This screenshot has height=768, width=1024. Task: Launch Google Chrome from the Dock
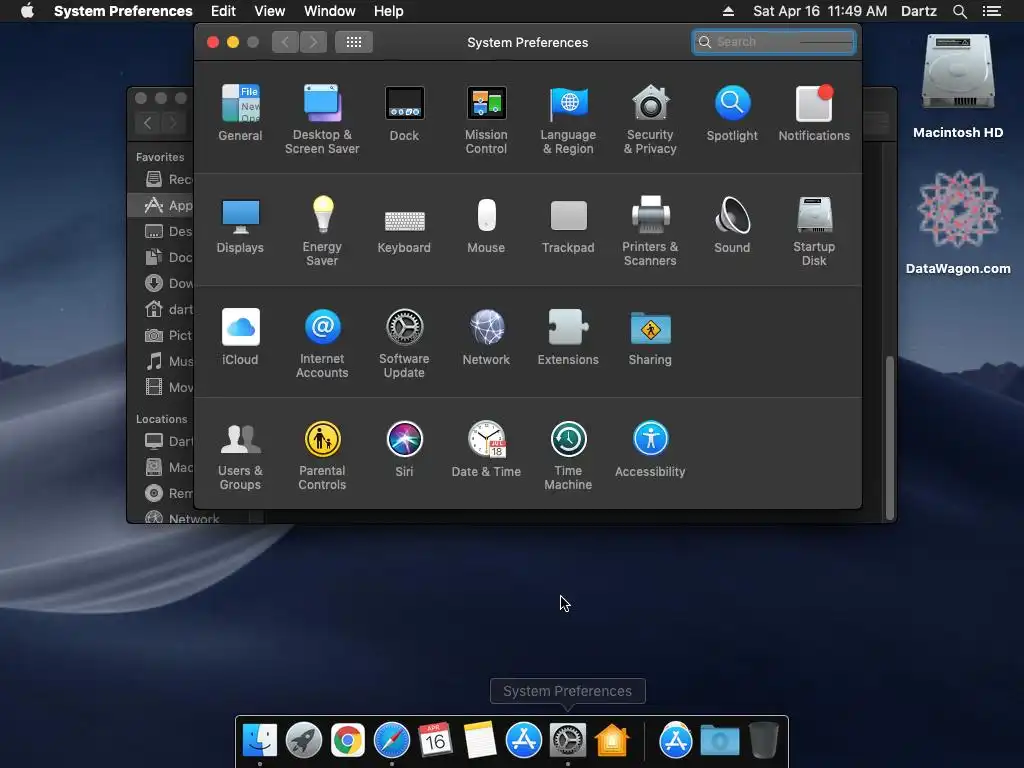click(347, 741)
